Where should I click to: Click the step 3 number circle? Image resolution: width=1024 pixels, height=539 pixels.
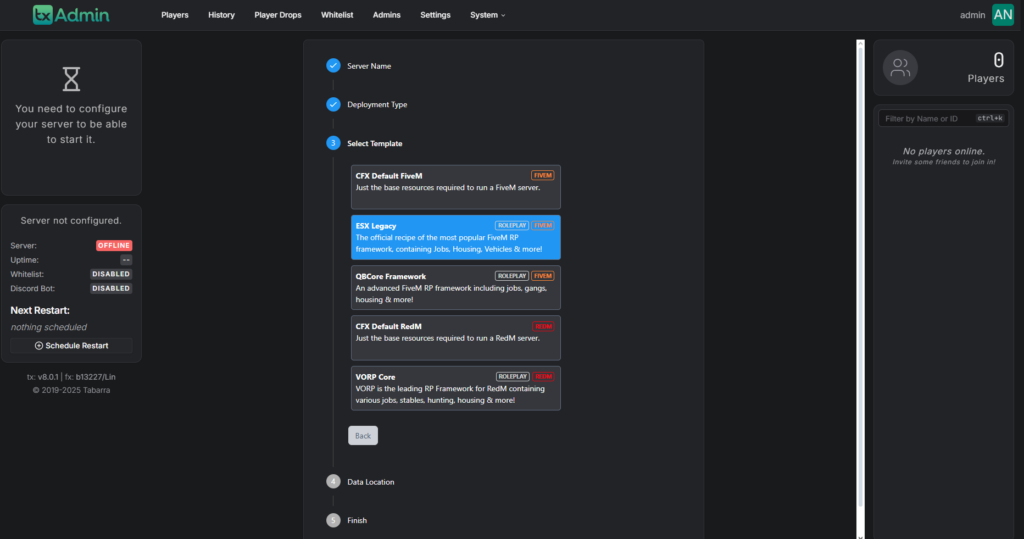click(x=333, y=143)
